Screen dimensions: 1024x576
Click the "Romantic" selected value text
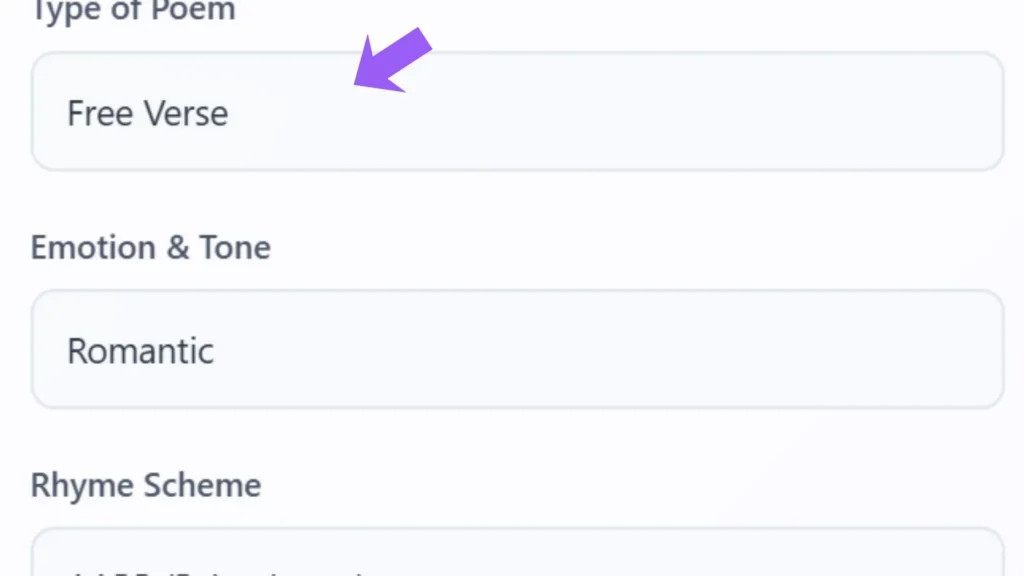click(140, 351)
